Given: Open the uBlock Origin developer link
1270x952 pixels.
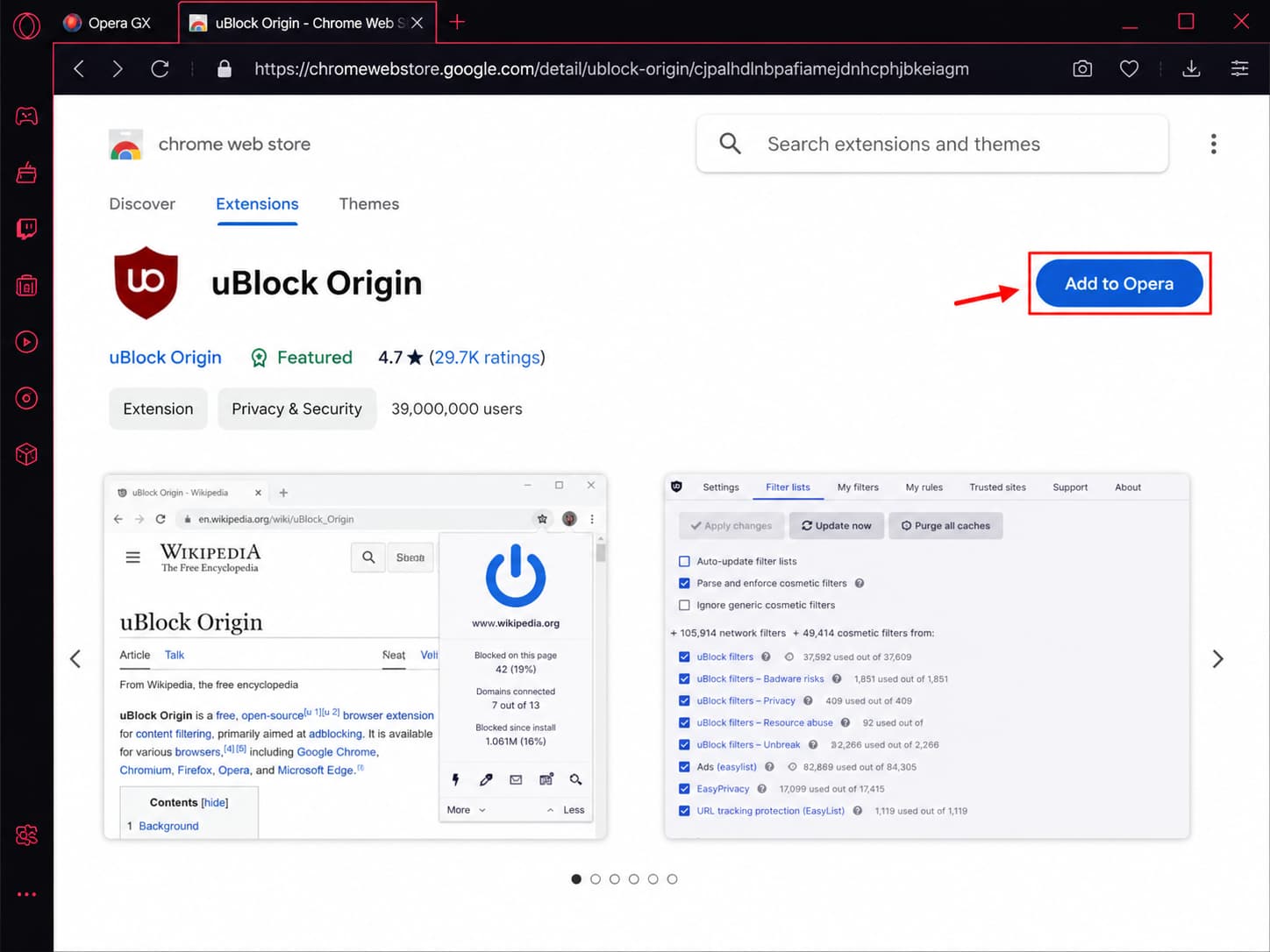Looking at the screenshot, I should pyautogui.click(x=165, y=358).
